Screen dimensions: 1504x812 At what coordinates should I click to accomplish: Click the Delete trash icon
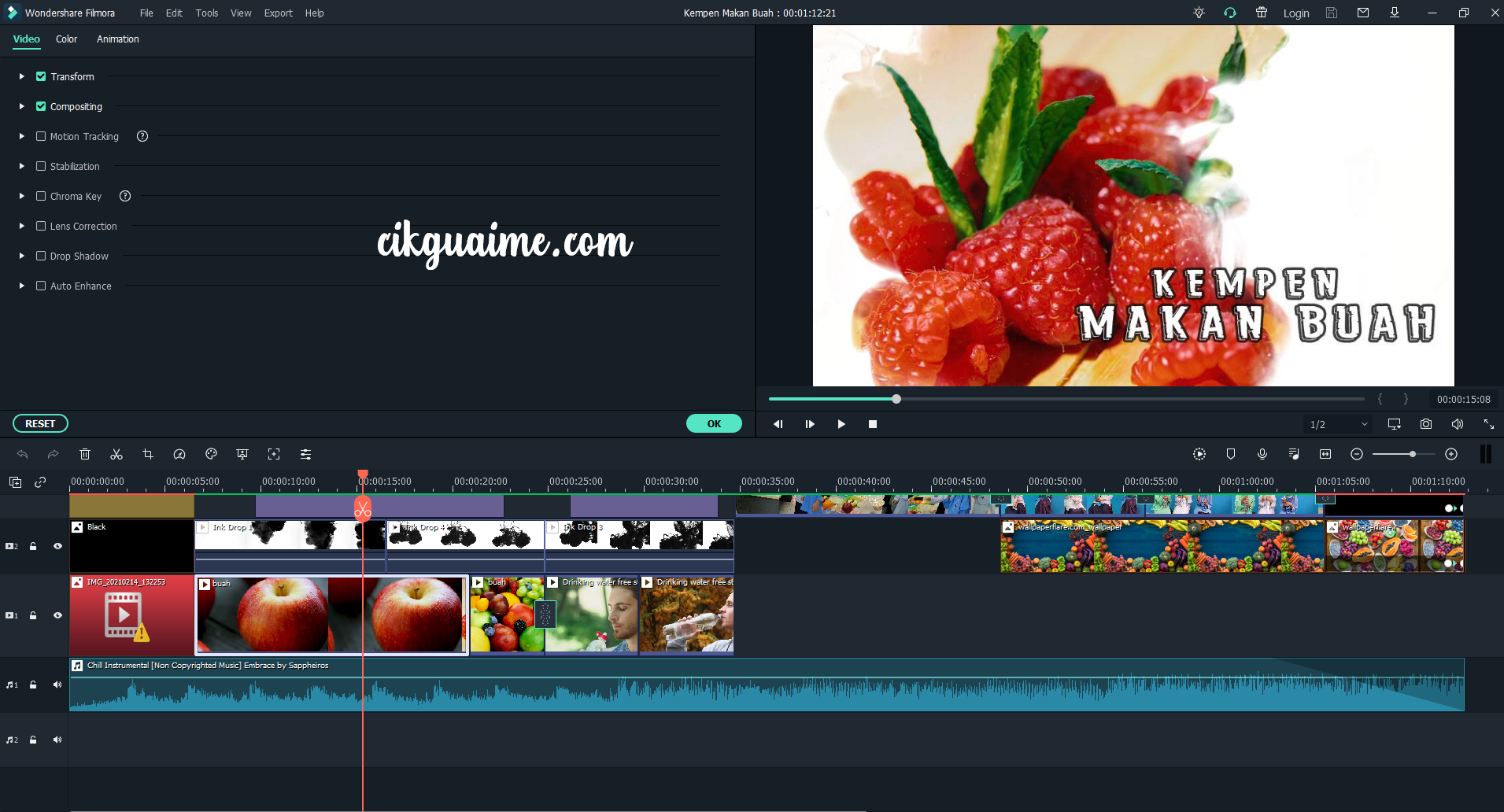tap(85, 454)
